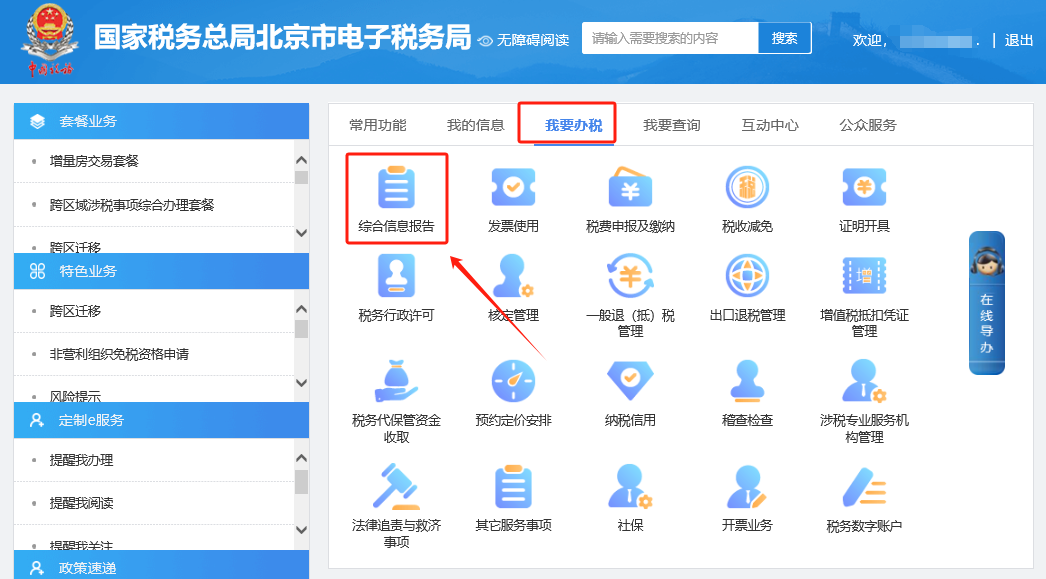The height and width of the screenshot is (579, 1046).
Task: Select the 我要办税 tab
Action: pyautogui.click(x=574, y=125)
